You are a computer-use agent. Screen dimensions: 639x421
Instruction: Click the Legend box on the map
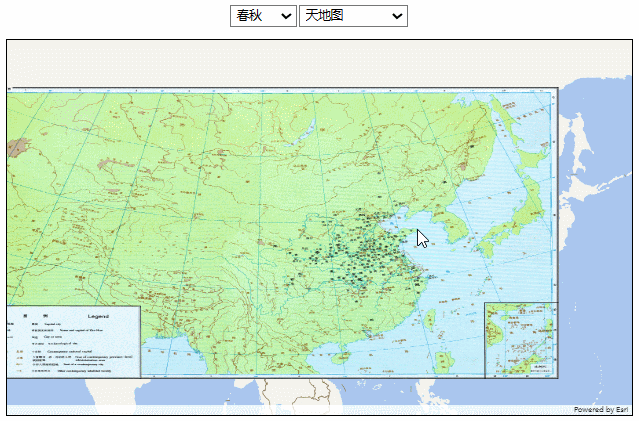tap(73, 341)
